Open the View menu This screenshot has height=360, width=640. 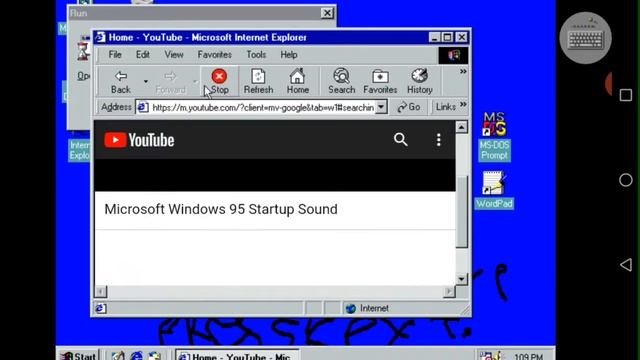pos(174,55)
